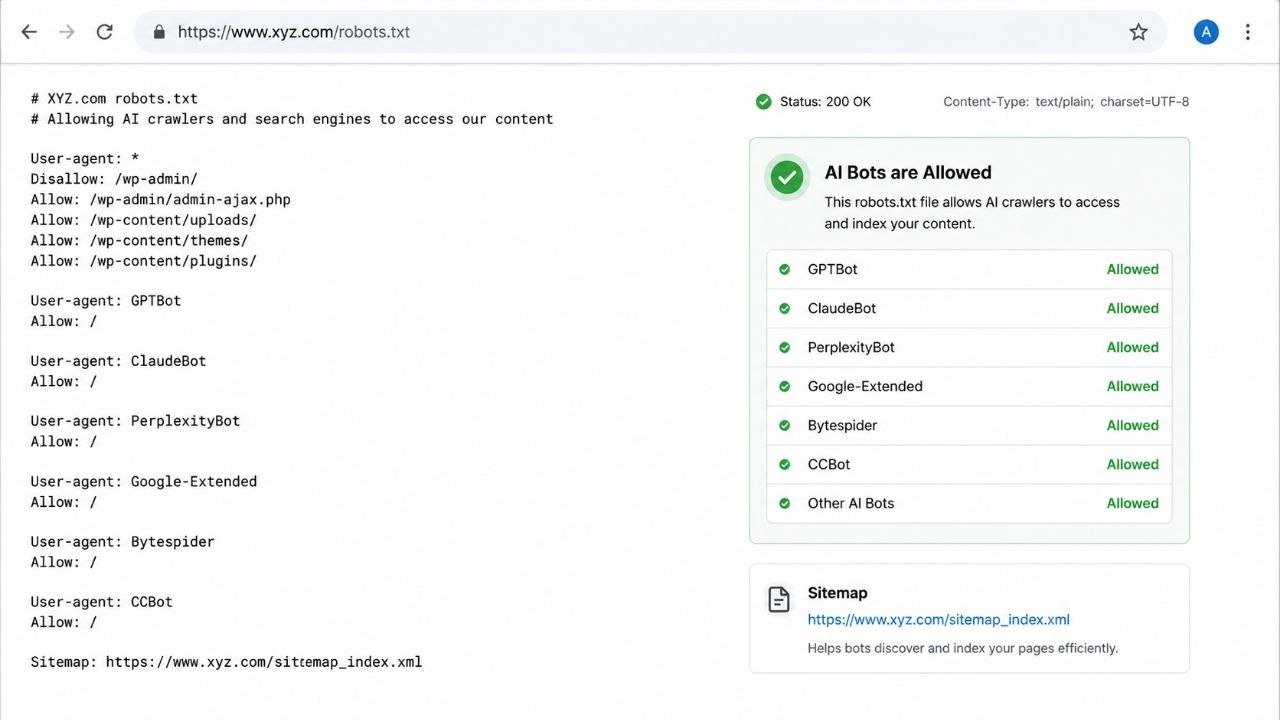Click the 'User-agent: ClaudeBot' line
1280x720 pixels.
pos(118,360)
